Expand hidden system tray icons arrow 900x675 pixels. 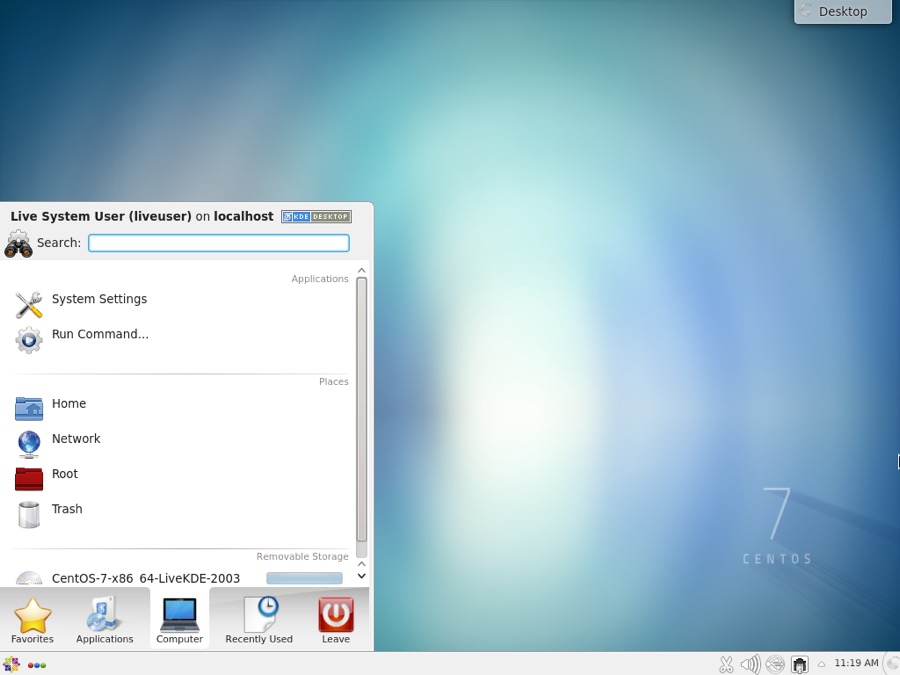click(x=821, y=664)
